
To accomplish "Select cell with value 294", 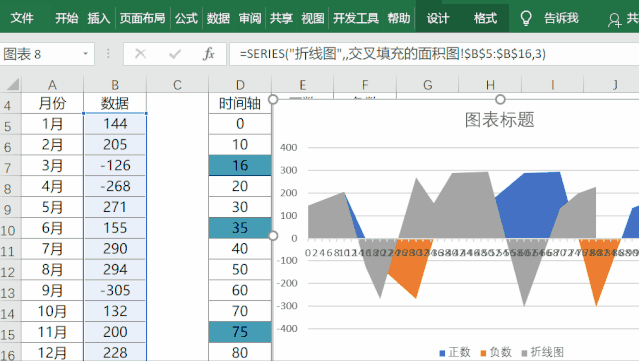I will [115, 269].
